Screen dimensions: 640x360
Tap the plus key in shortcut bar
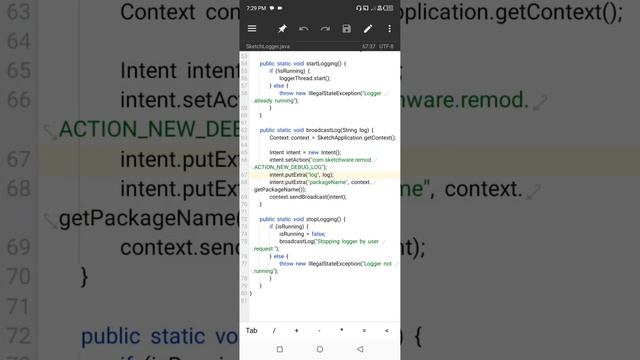(x=296, y=331)
